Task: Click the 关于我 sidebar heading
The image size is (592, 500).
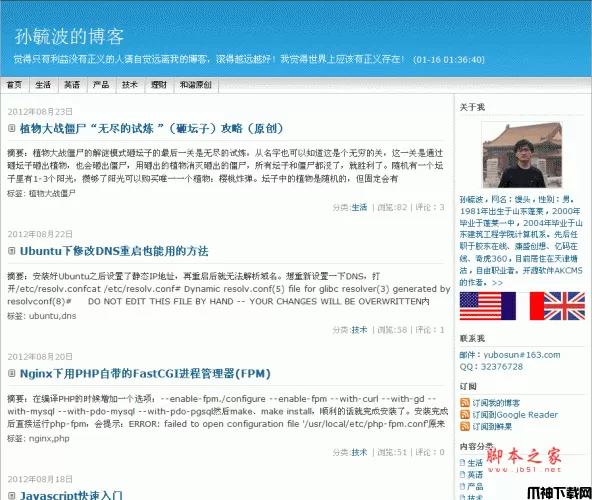Action: coord(472,107)
